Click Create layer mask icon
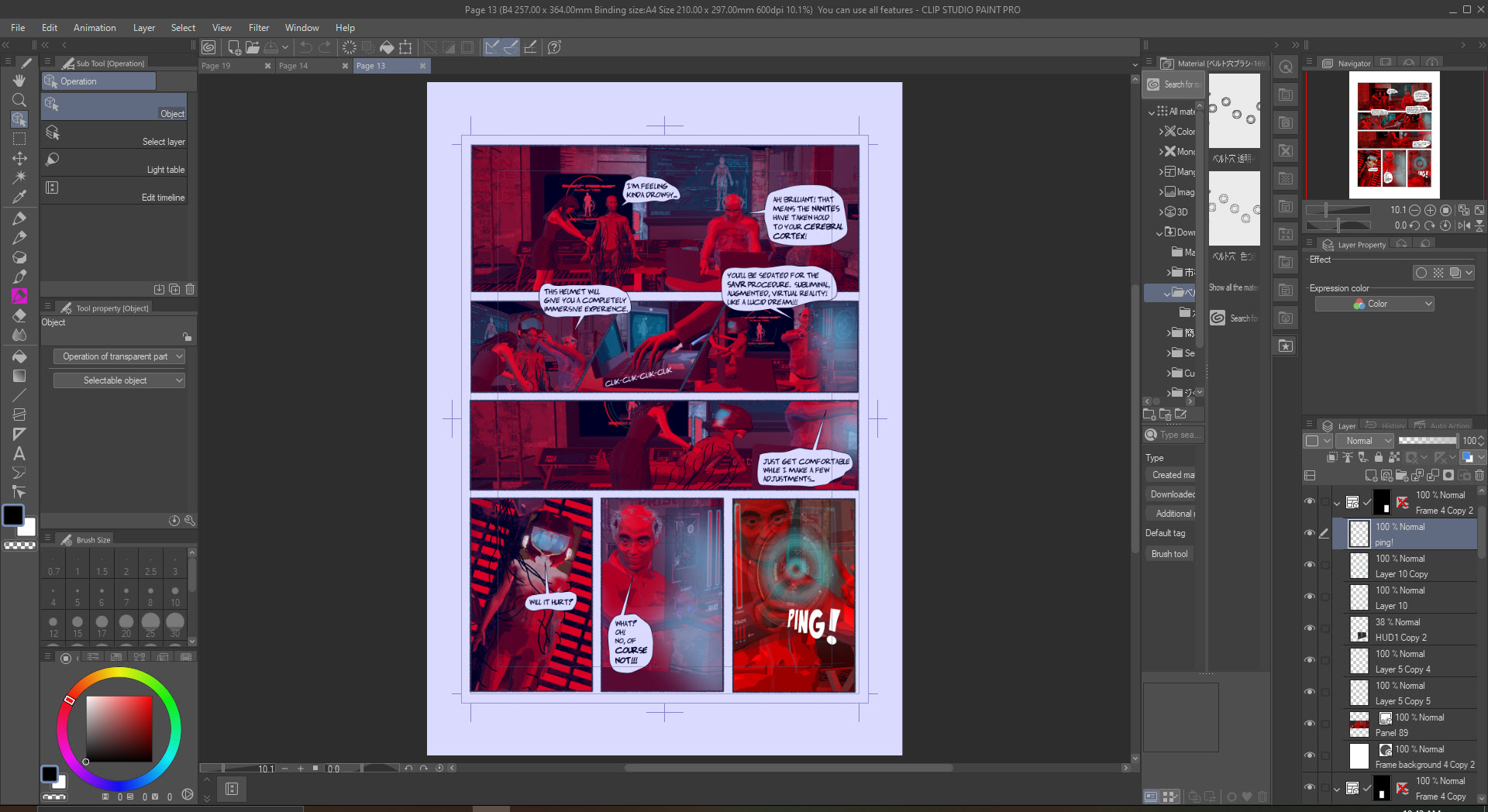Screen dimensions: 1488x812 coord(1448,475)
